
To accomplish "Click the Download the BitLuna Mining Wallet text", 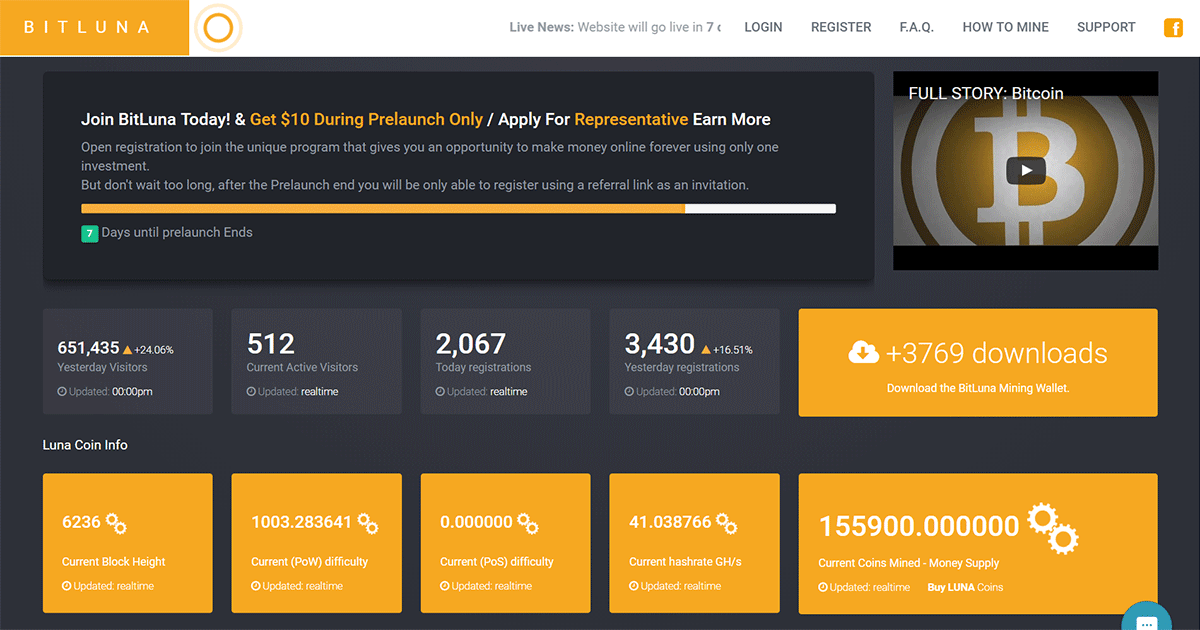I will (x=978, y=388).
